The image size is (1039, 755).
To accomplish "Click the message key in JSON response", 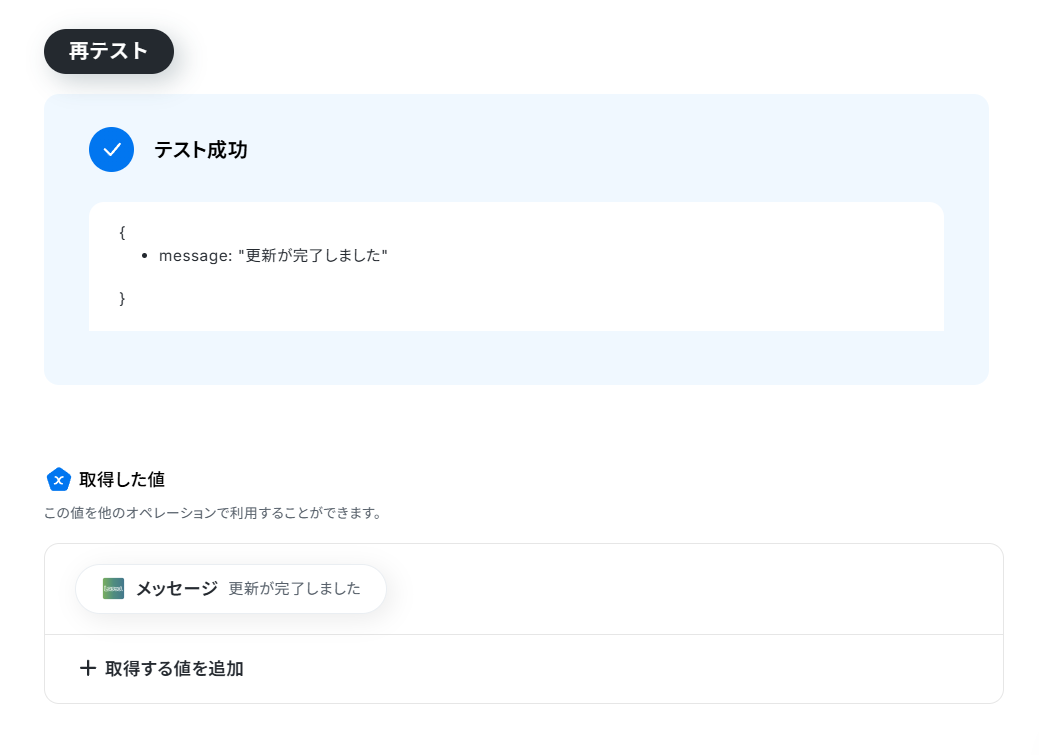I will click(195, 256).
